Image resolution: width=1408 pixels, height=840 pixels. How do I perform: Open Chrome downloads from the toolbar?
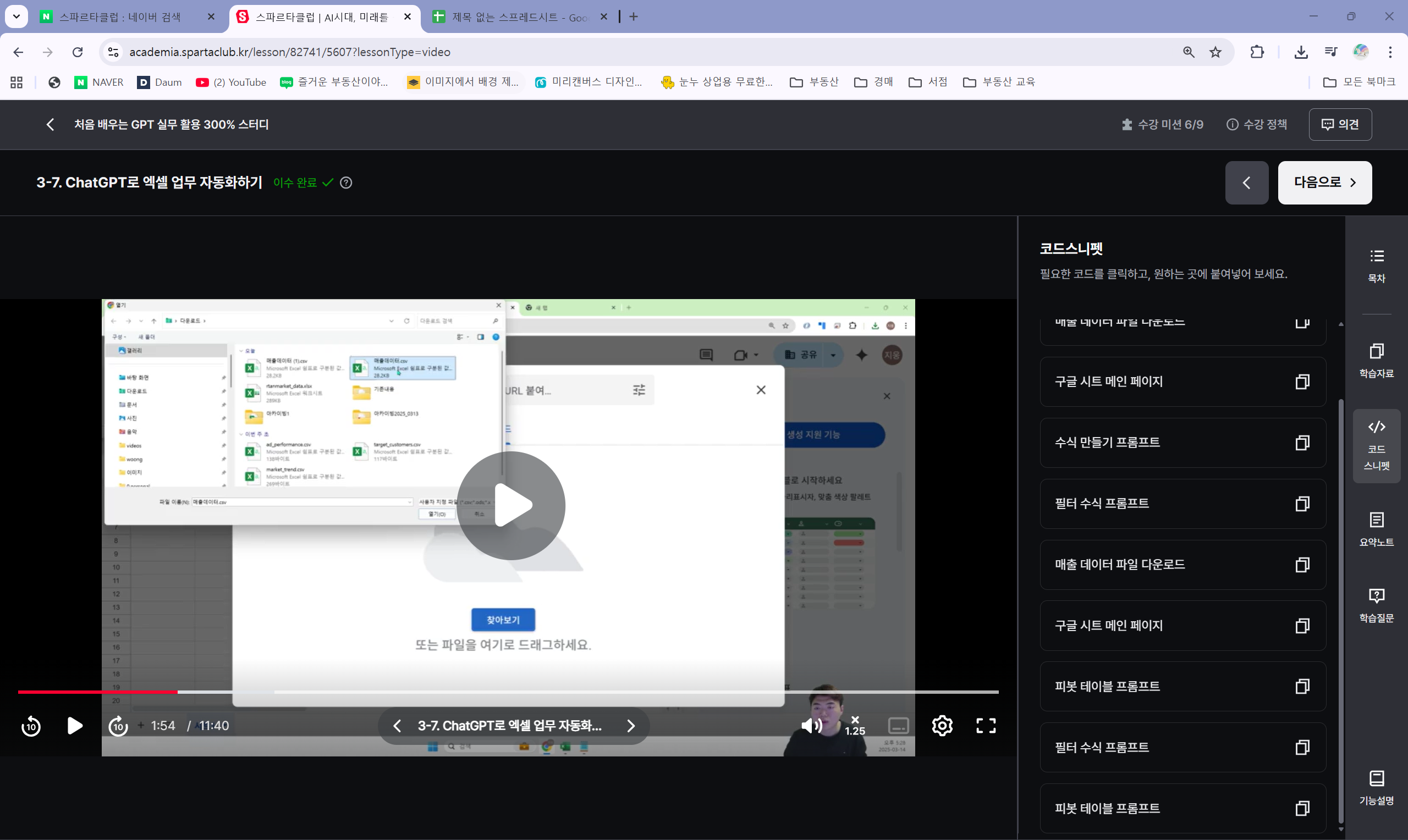pos(1301,52)
